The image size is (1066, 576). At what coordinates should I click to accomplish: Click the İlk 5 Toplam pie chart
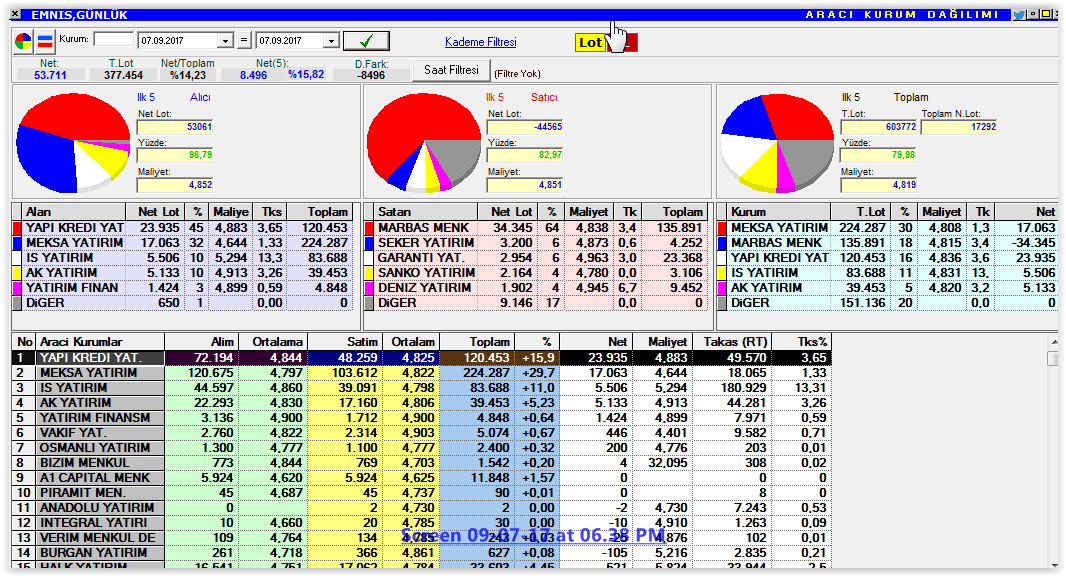point(777,143)
